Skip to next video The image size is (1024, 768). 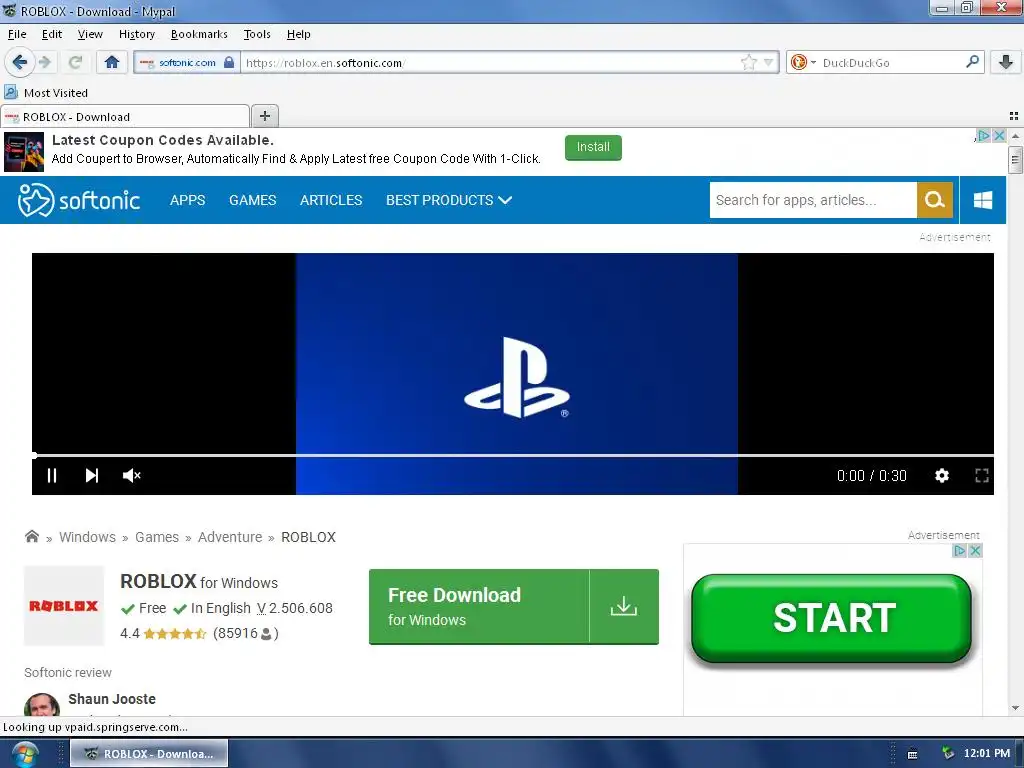[x=92, y=475]
